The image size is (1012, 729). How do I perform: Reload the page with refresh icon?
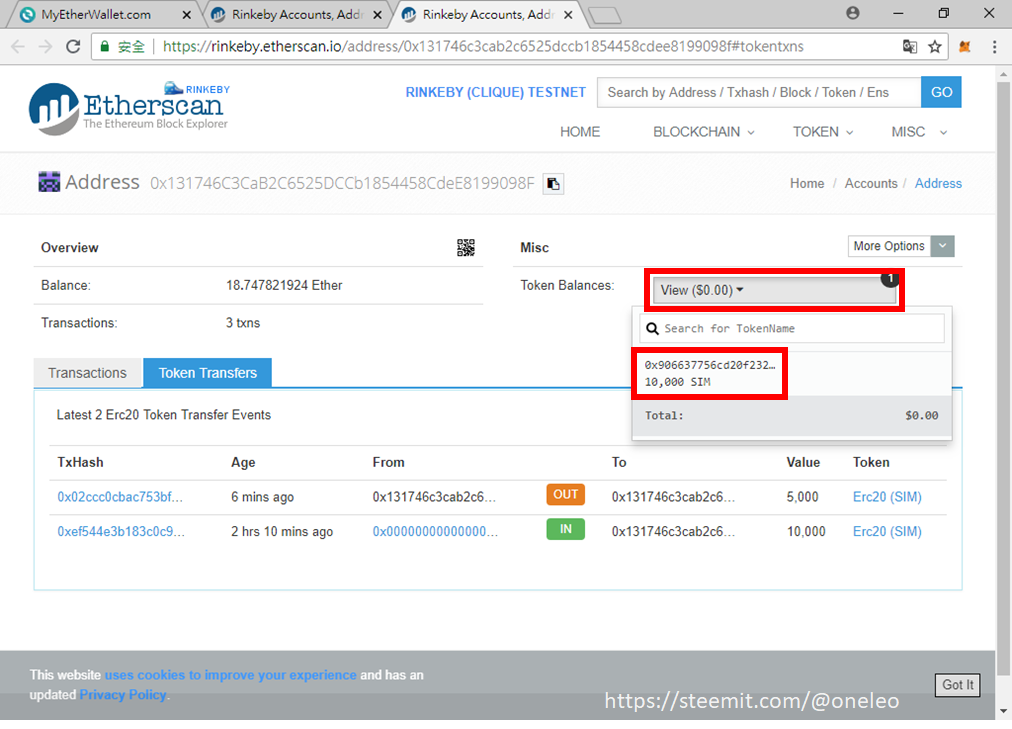point(73,46)
